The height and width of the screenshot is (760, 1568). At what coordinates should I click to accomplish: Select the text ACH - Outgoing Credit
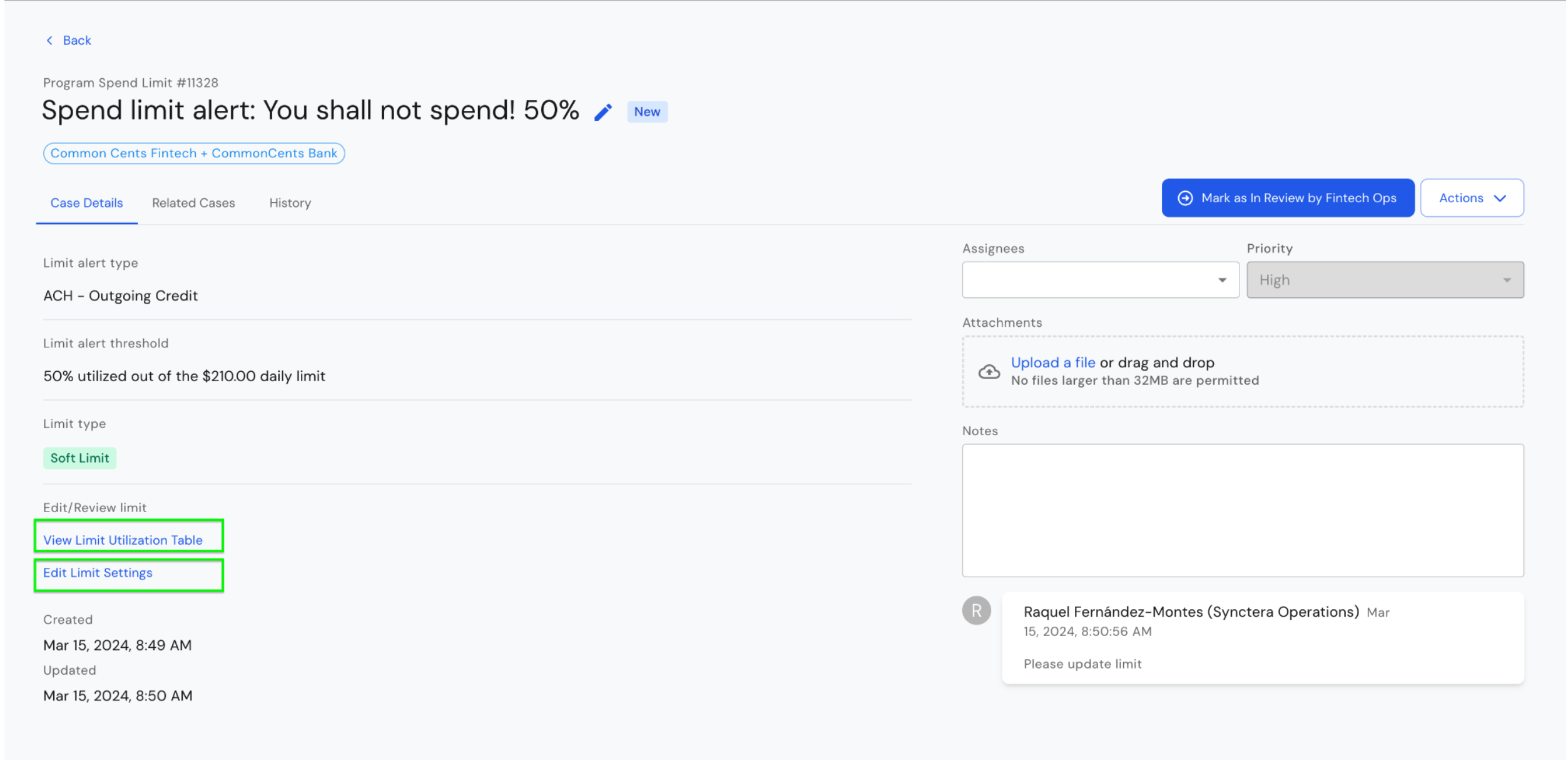120,295
